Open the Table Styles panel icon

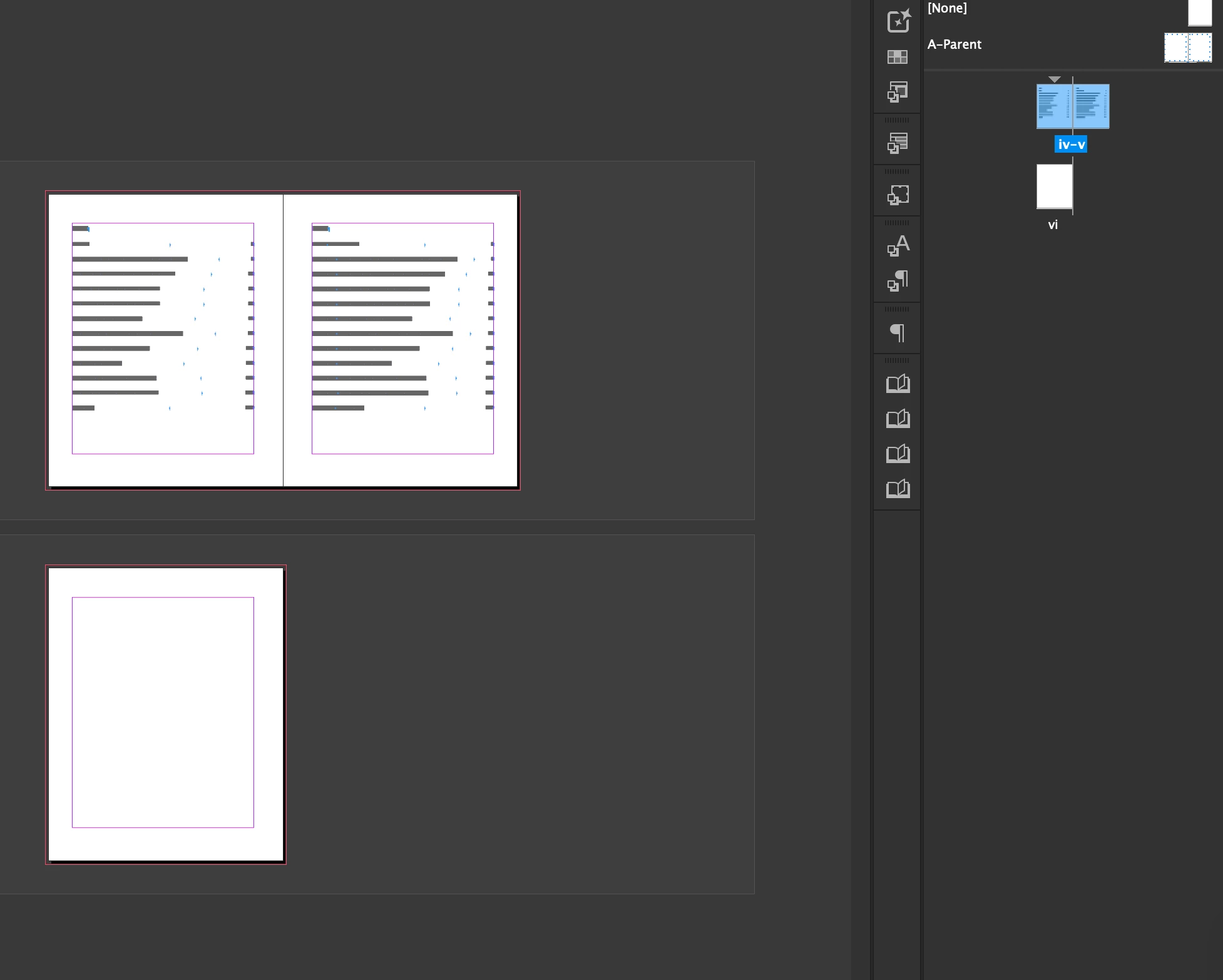[x=898, y=143]
